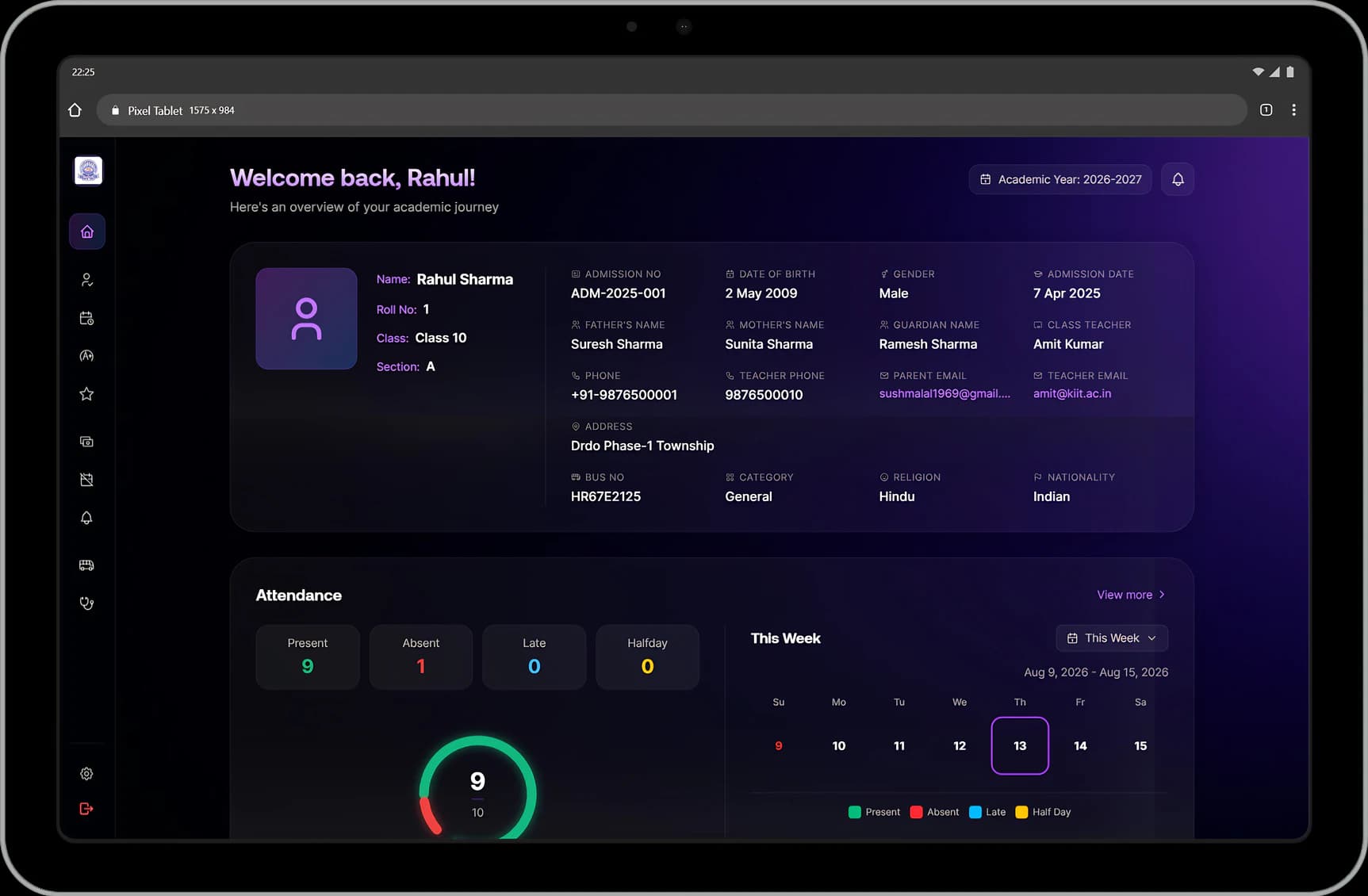Image resolution: width=1368 pixels, height=896 pixels.
Task: Click the green Present legend swatch
Action: (854, 812)
